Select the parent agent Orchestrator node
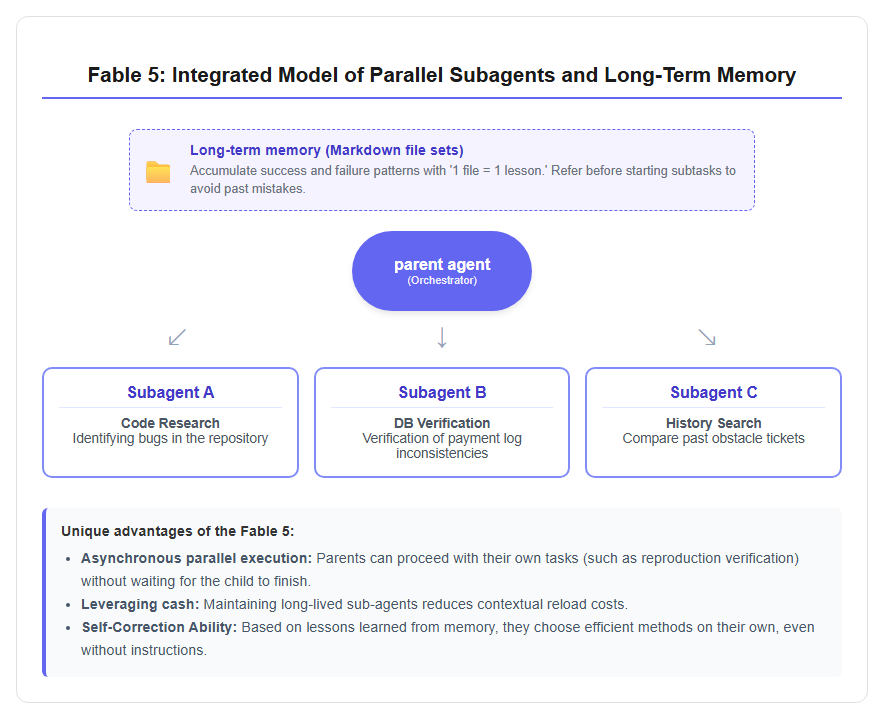This screenshot has height=719, width=884. 442,271
